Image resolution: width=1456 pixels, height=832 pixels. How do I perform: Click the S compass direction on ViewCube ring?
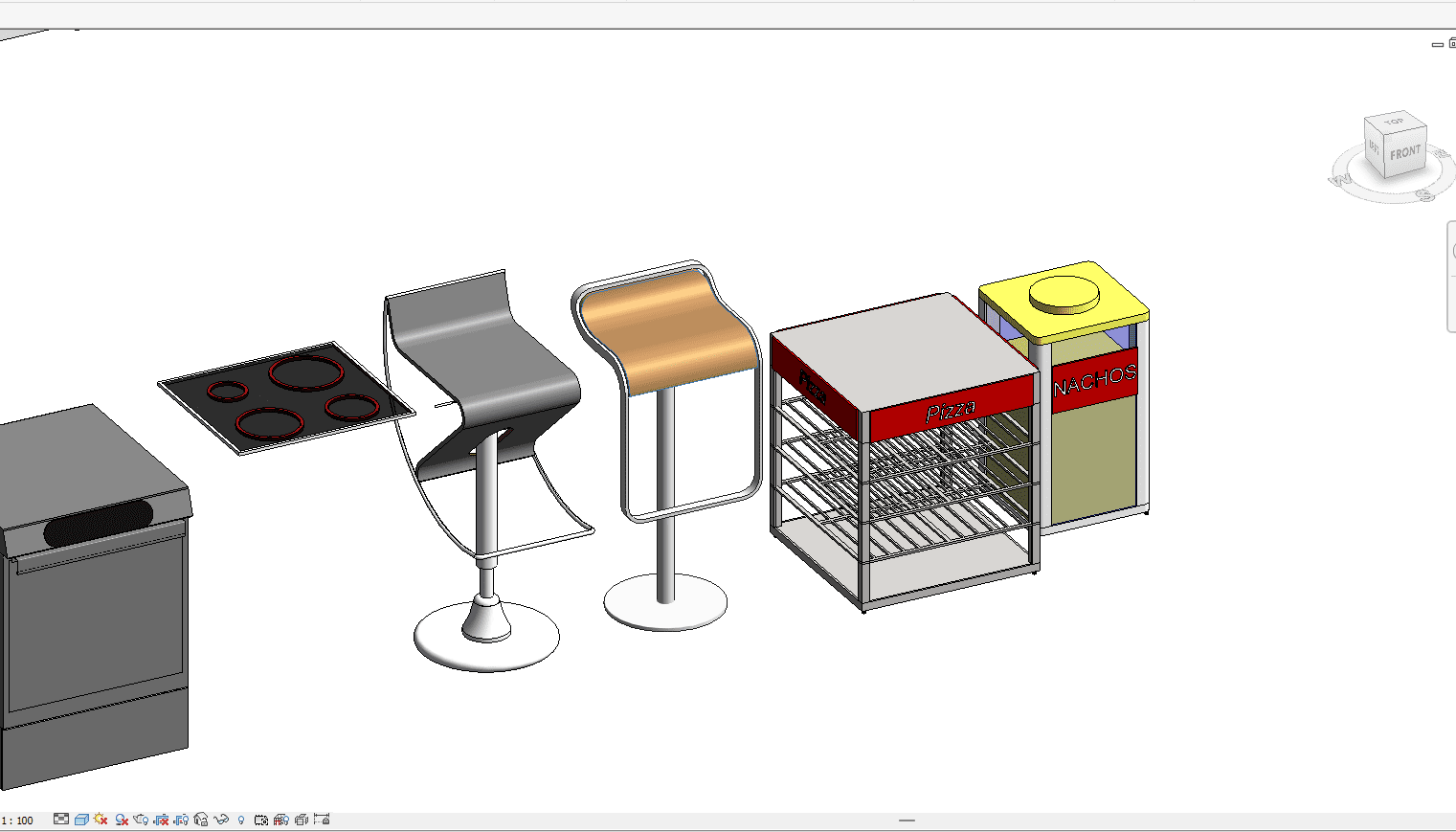[1425, 195]
